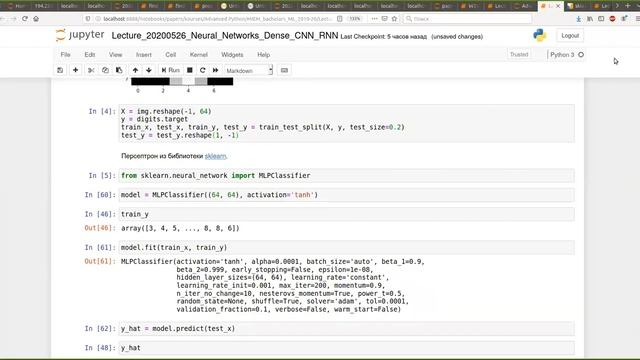The height and width of the screenshot is (360, 640).
Task: Open a new browser tab with plus
Action: coord(628,6)
